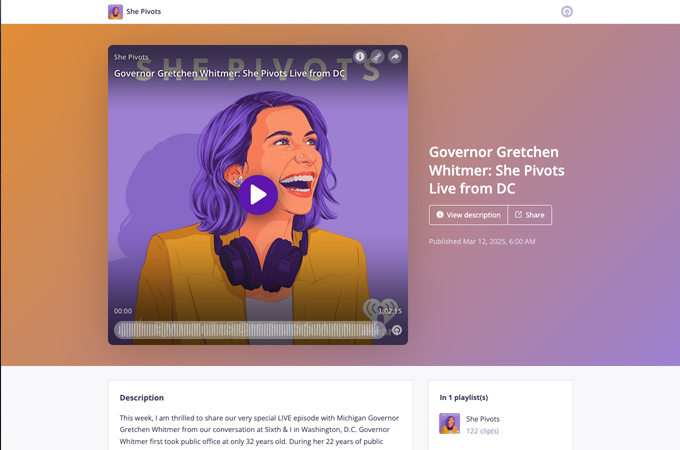680x450 pixels.
Task: Play the Governor Gretchen Whitmer episode
Action: coord(258,195)
